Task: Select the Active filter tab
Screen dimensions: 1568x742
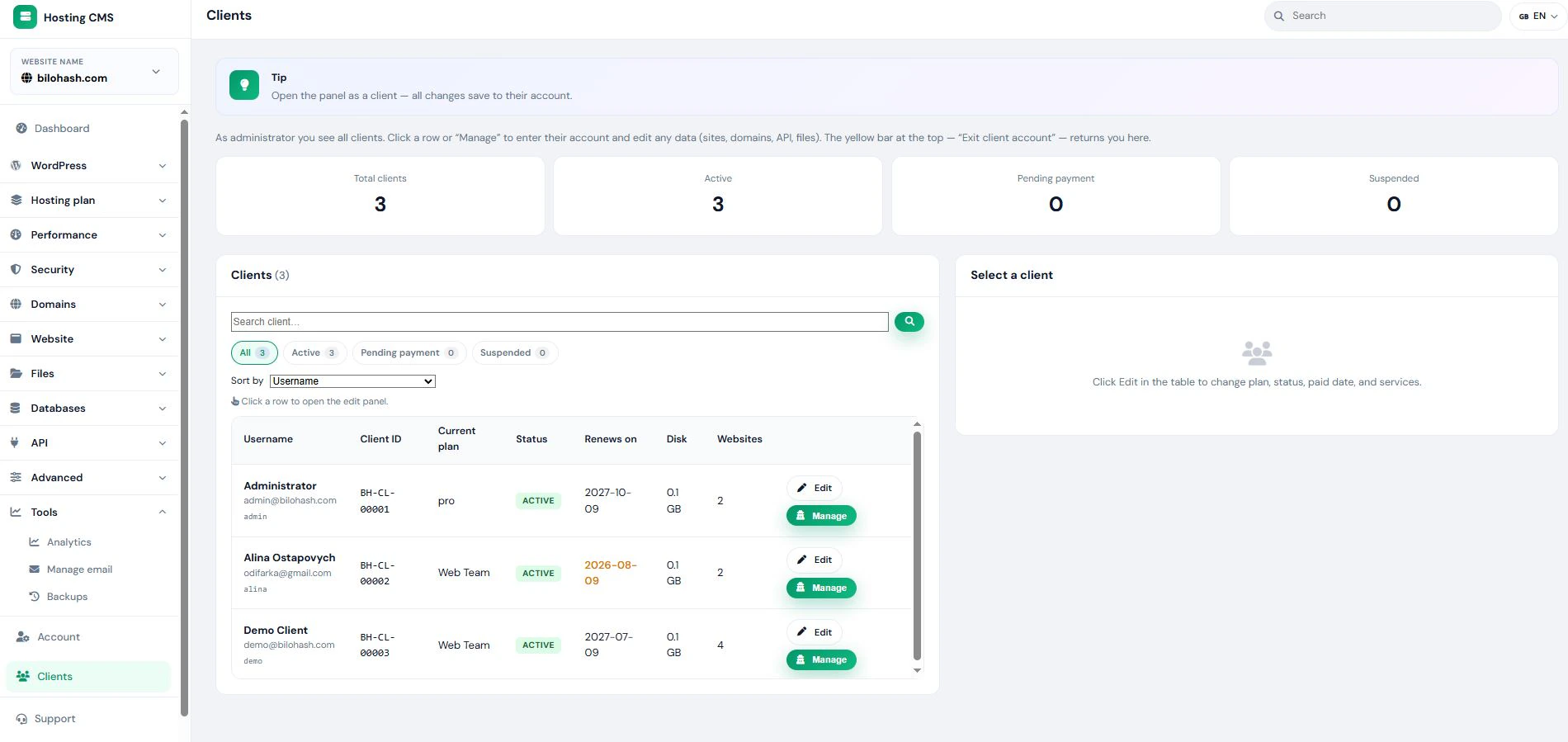Action: pos(314,352)
